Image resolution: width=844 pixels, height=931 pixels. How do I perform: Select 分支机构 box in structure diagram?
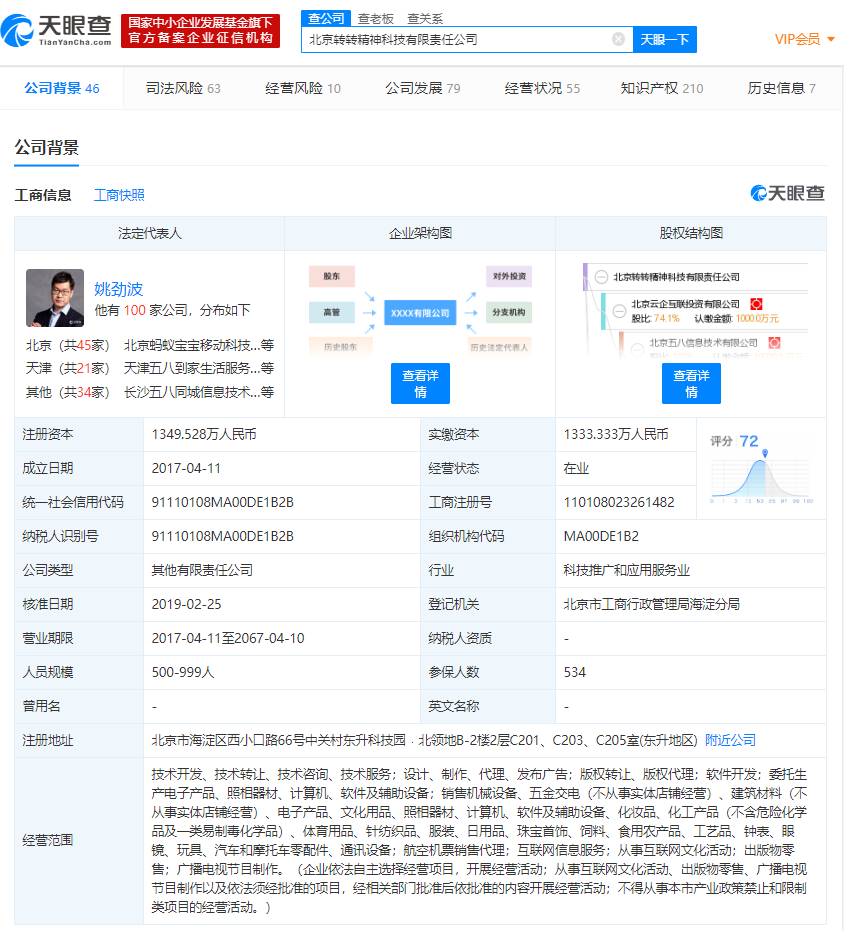point(509,312)
